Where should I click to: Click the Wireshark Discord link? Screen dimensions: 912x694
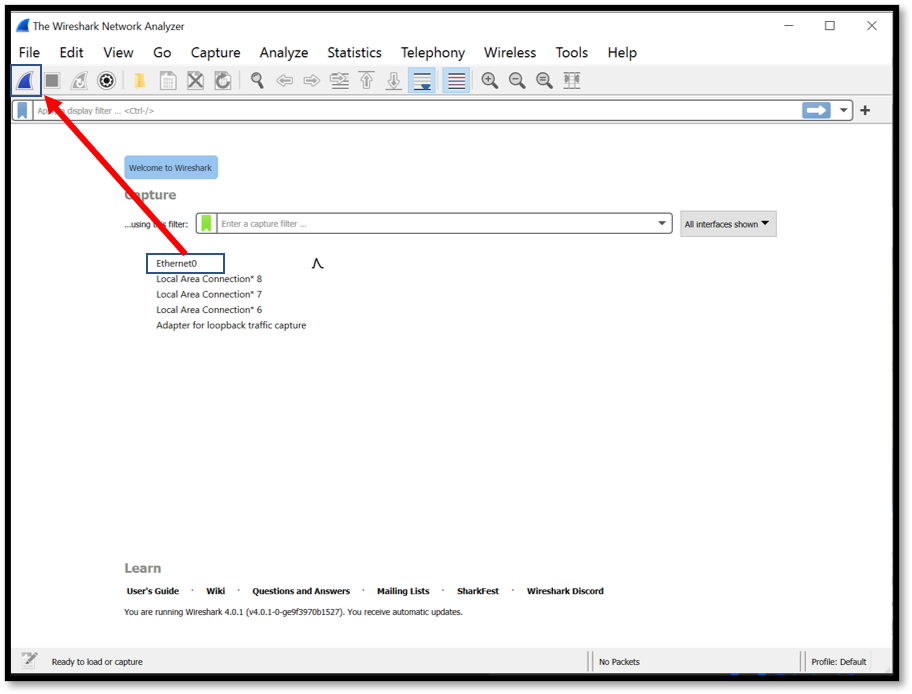coord(565,591)
